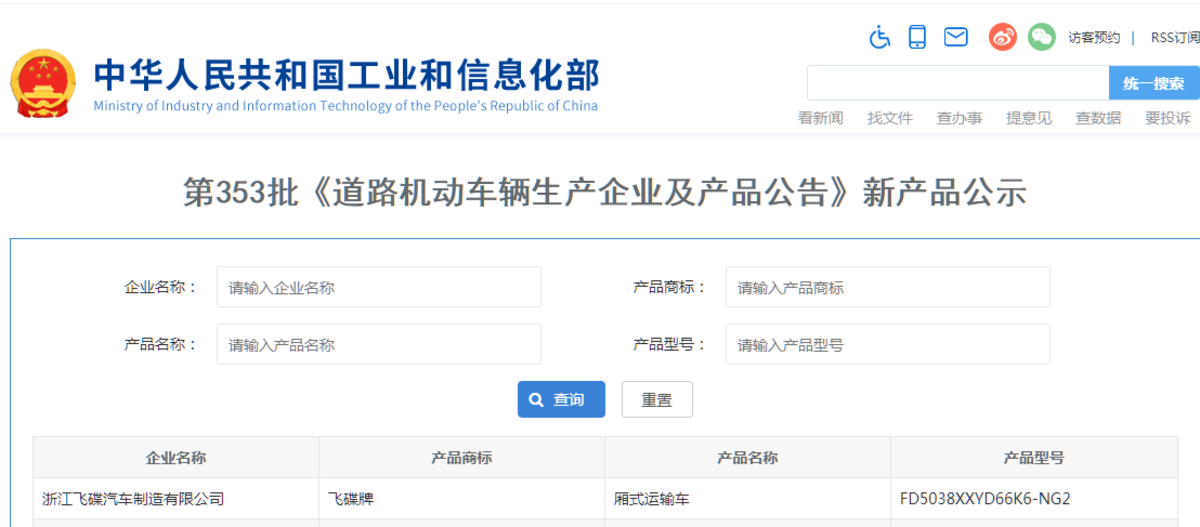Select the cell 浙江飞碟汽车制造有限公司
1200x527 pixels.
[x=176, y=498]
